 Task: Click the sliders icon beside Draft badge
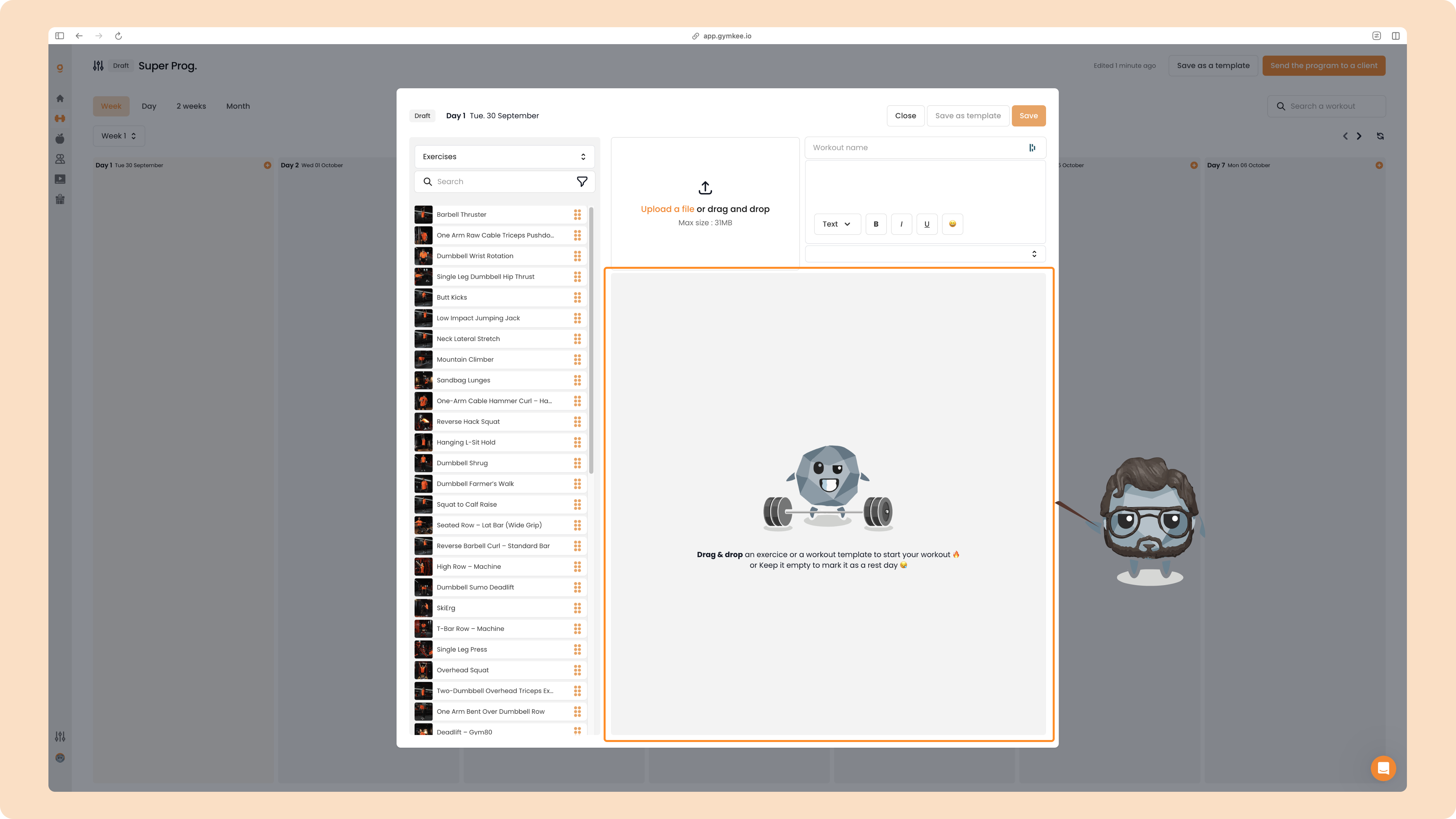tap(99, 66)
